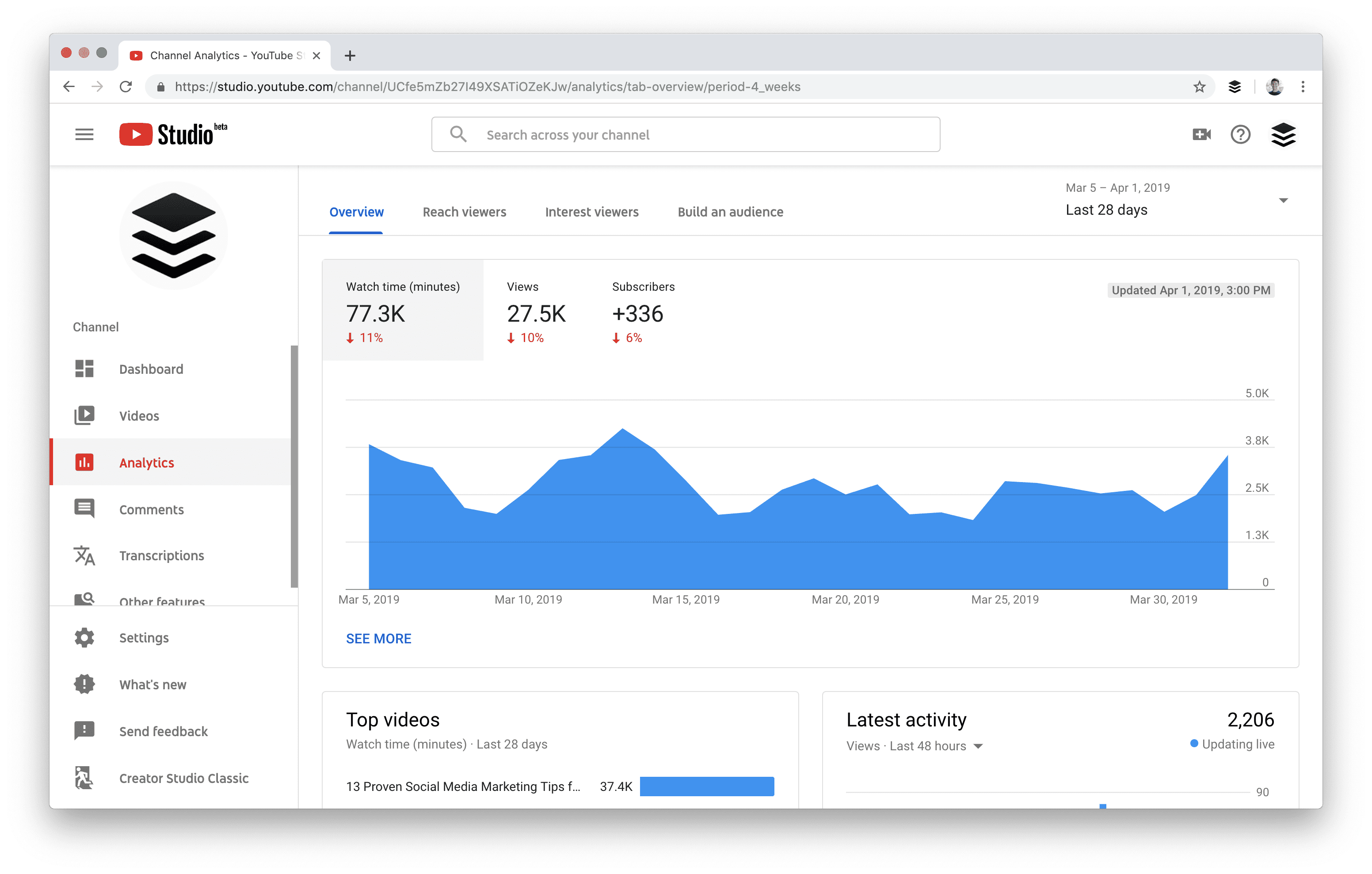Click the Search across your channel field
The width and height of the screenshot is (1372, 874).
click(x=685, y=133)
